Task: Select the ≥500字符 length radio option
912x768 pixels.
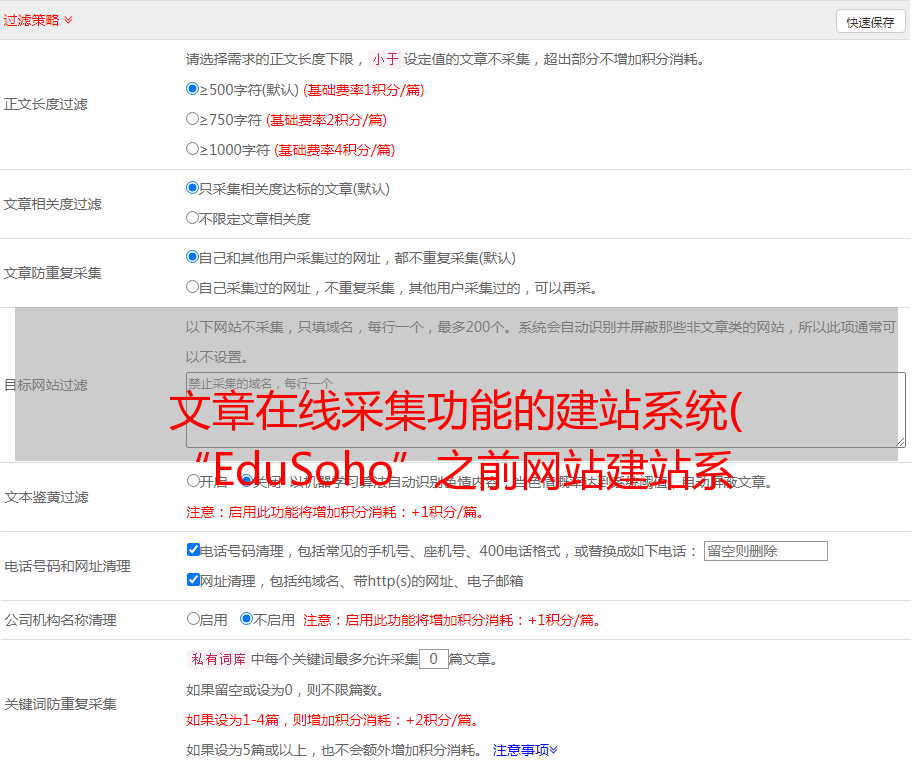Action: point(193,89)
